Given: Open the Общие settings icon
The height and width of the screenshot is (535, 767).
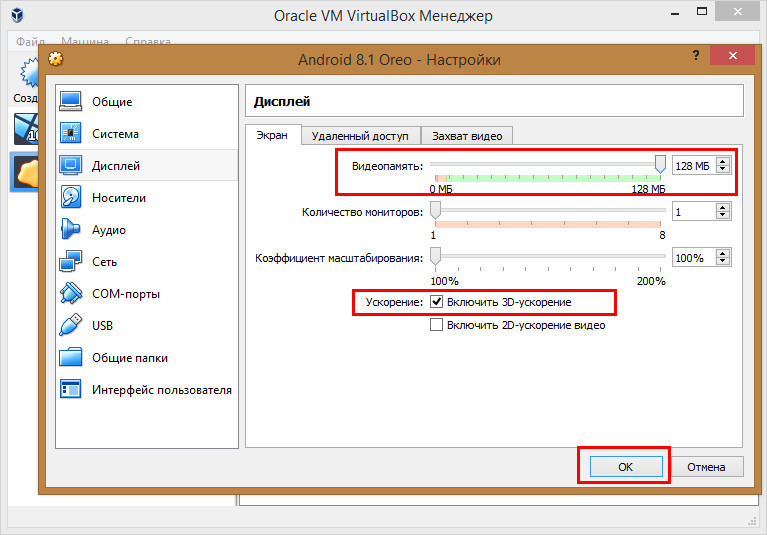Looking at the screenshot, I should [71, 101].
